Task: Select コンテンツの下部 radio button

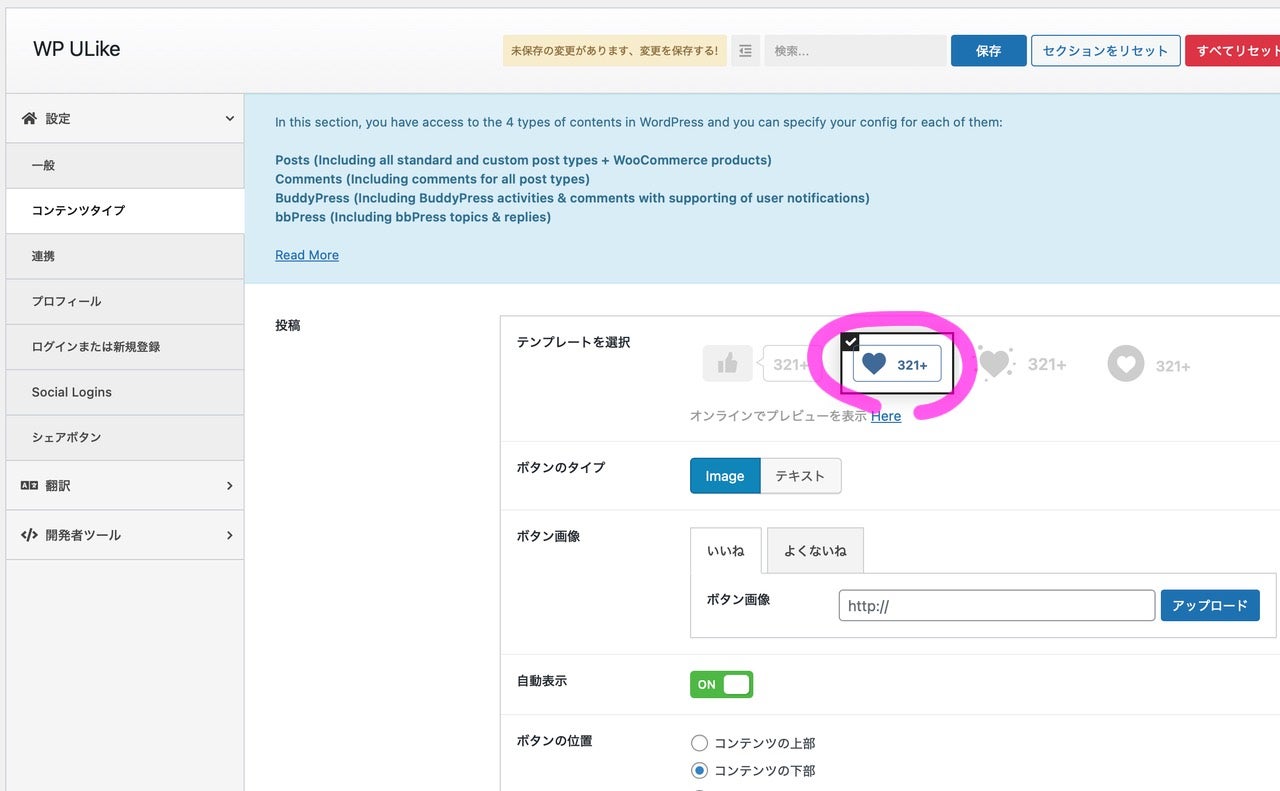Action: click(x=699, y=771)
